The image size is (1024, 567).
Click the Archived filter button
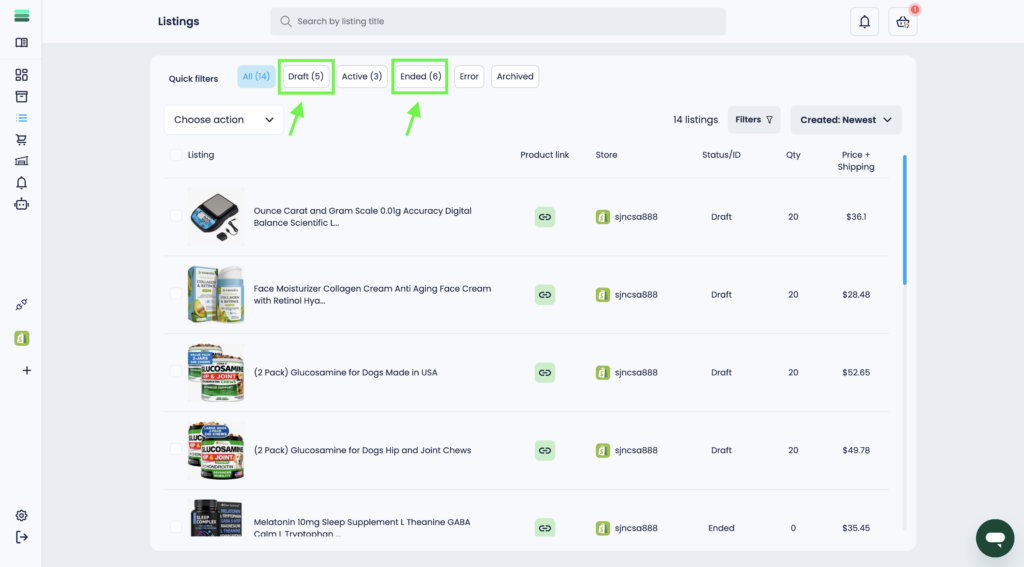tap(515, 77)
